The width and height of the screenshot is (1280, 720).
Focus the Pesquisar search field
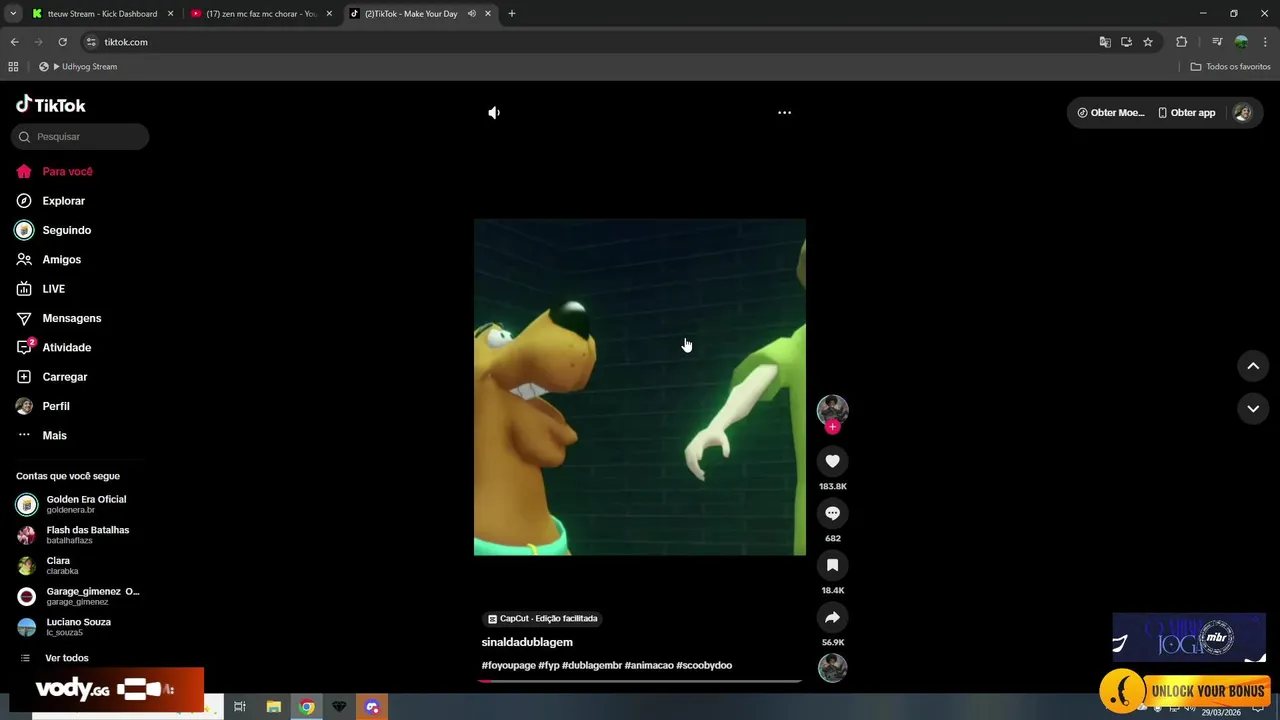point(80,137)
